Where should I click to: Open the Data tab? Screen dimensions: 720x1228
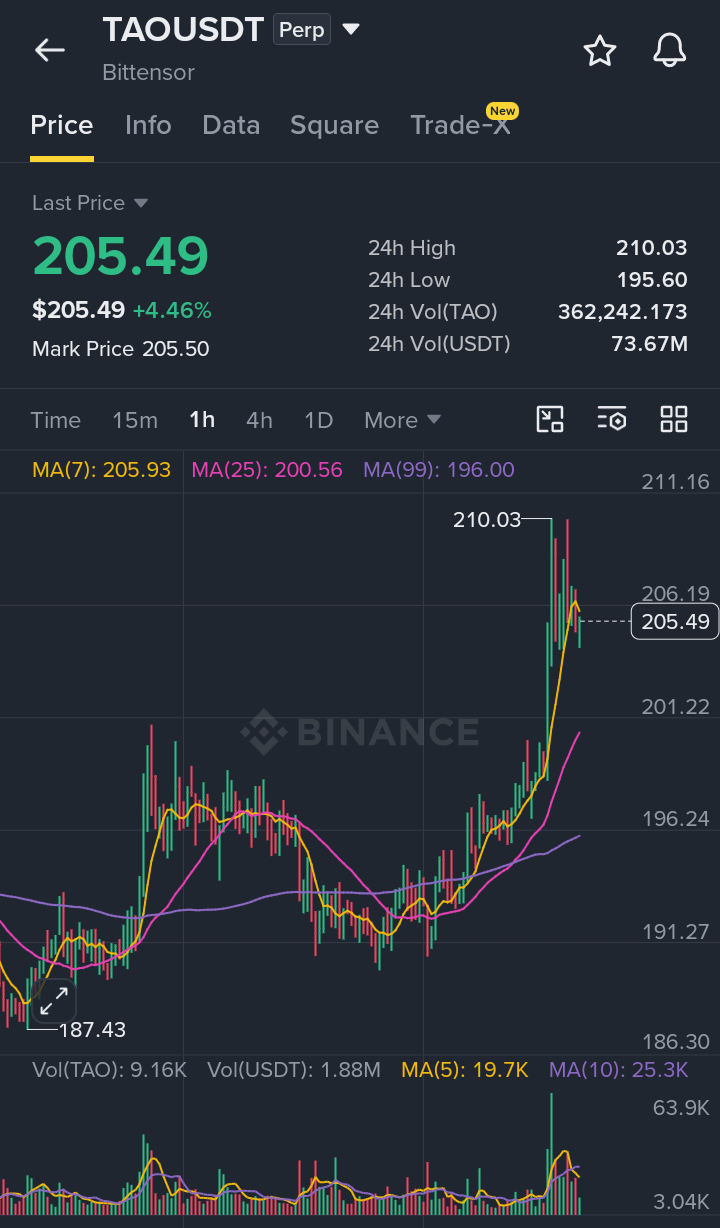point(231,125)
